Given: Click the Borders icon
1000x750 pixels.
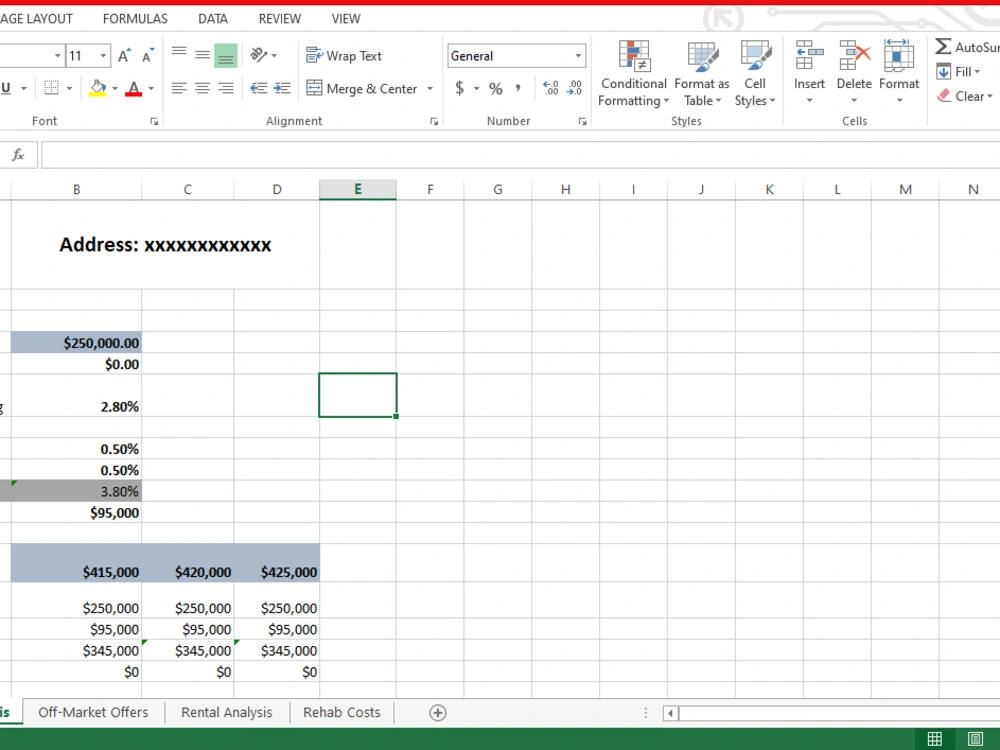Looking at the screenshot, I should 52,88.
